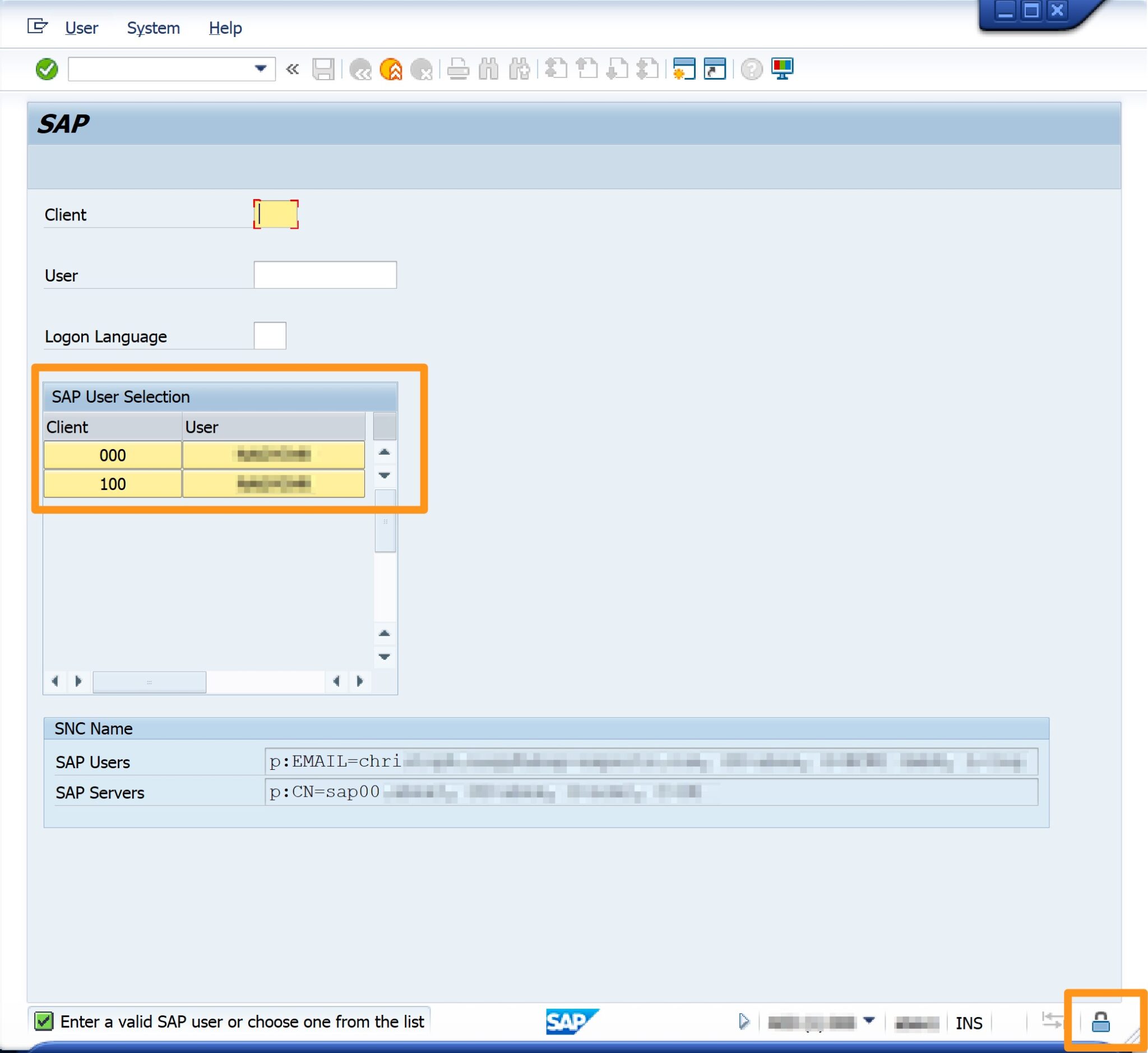Click the Save icon in the toolbar
The image size is (1148, 1053).
[x=325, y=70]
